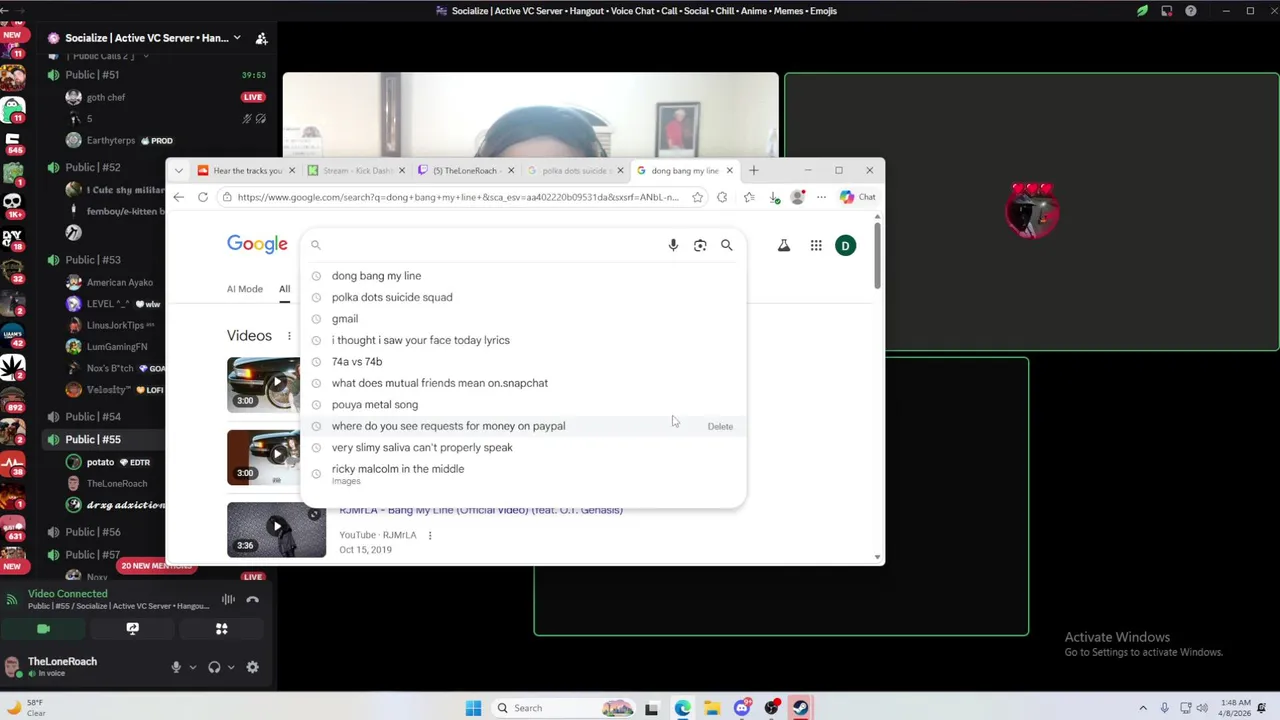Open the Edge favorites list icon
Screen dimensions: 1280x720
[x=749, y=197]
